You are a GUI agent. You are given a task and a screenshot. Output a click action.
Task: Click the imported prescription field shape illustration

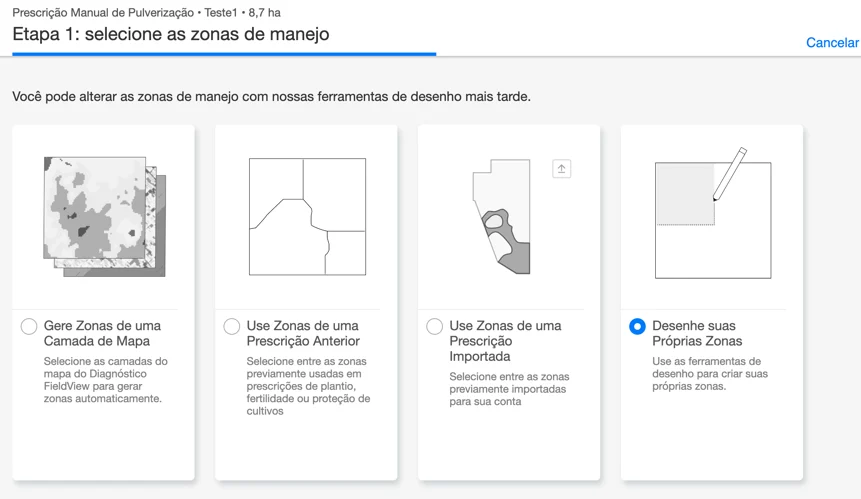coord(501,216)
